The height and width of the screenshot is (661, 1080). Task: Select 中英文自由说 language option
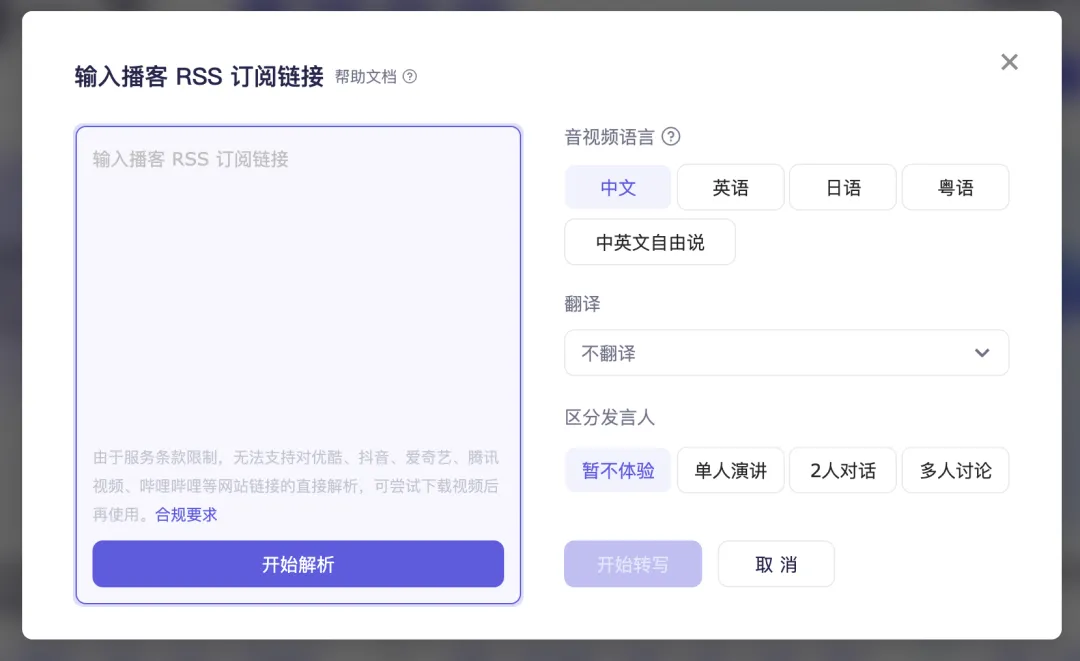click(650, 242)
